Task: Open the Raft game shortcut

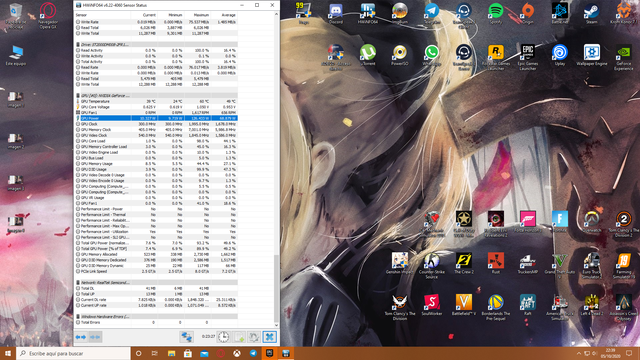Action: coord(528,305)
